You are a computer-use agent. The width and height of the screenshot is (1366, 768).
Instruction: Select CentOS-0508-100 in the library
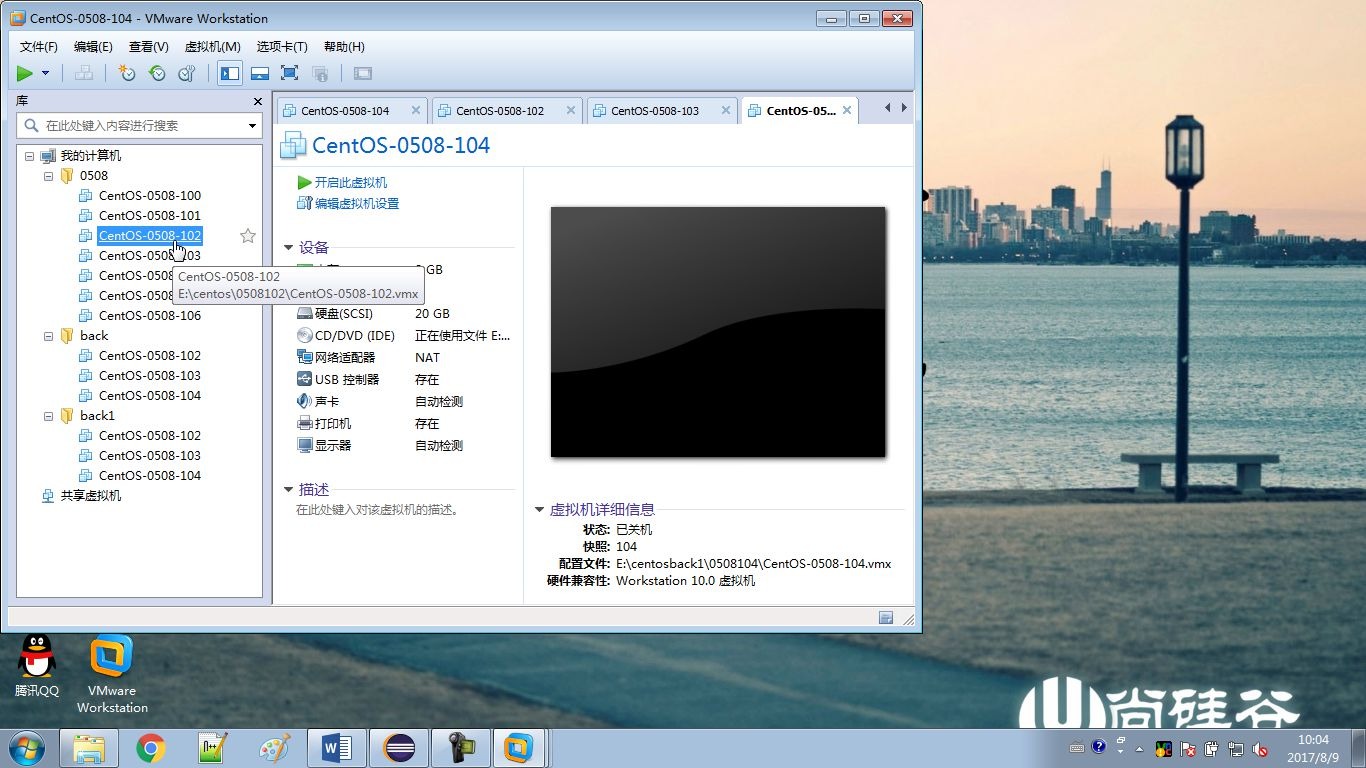149,195
